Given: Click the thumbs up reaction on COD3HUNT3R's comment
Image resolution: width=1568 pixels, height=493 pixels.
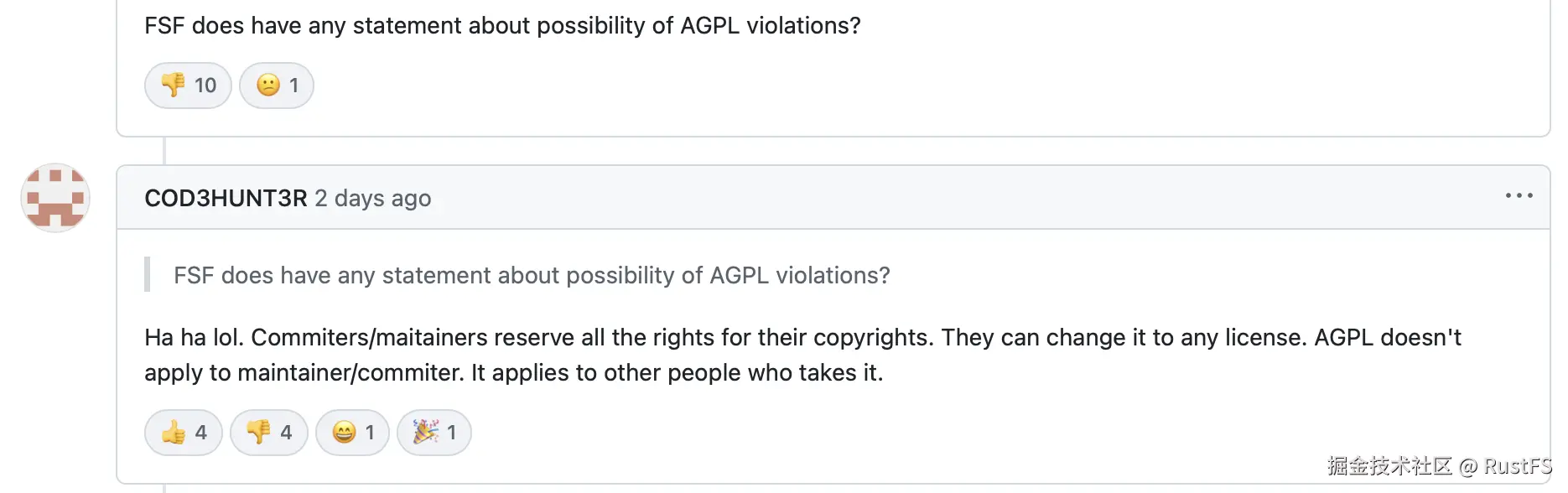Looking at the screenshot, I should [x=183, y=432].
